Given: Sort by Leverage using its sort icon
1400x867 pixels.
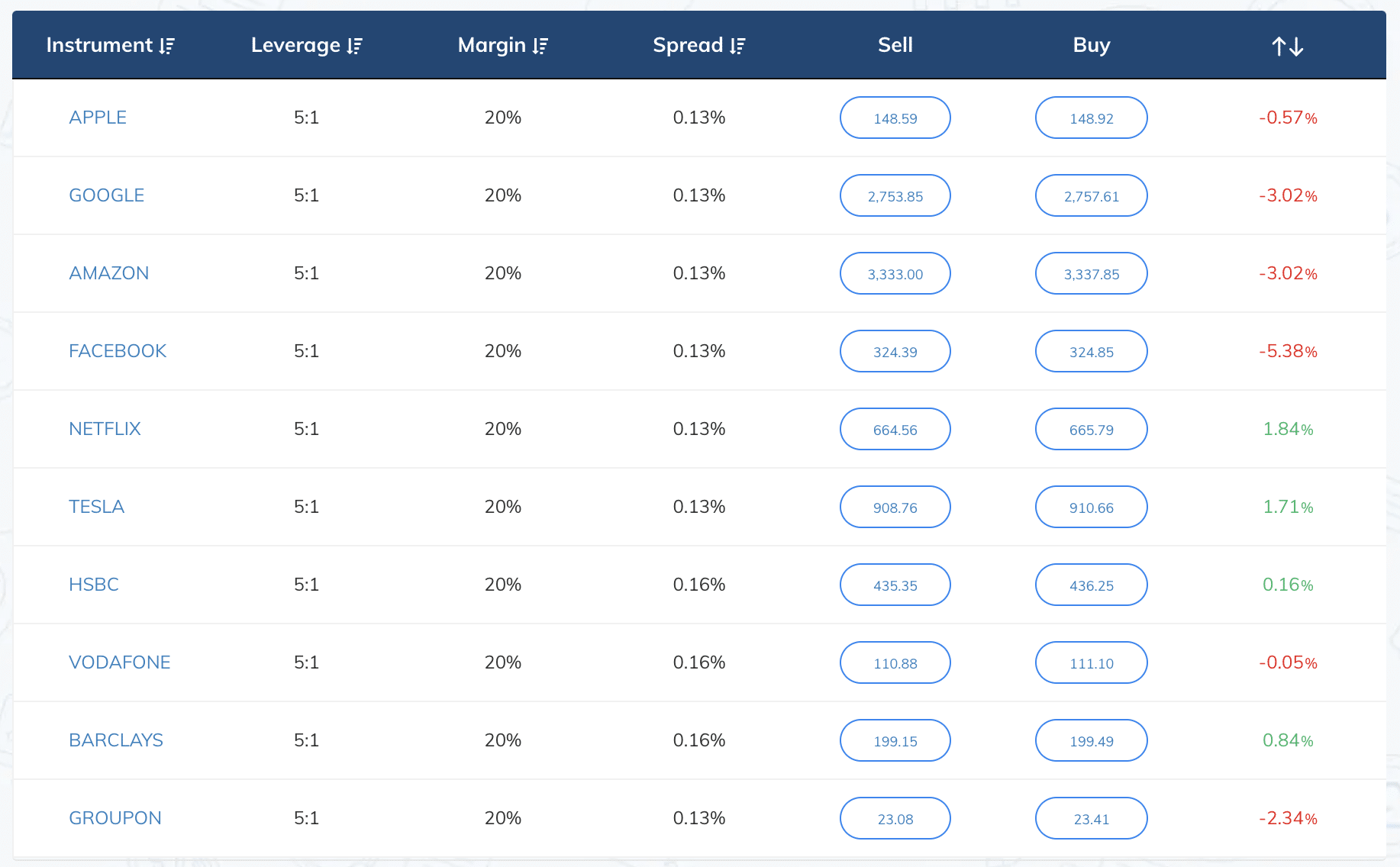Looking at the screenshot, I should click(354, 47).
